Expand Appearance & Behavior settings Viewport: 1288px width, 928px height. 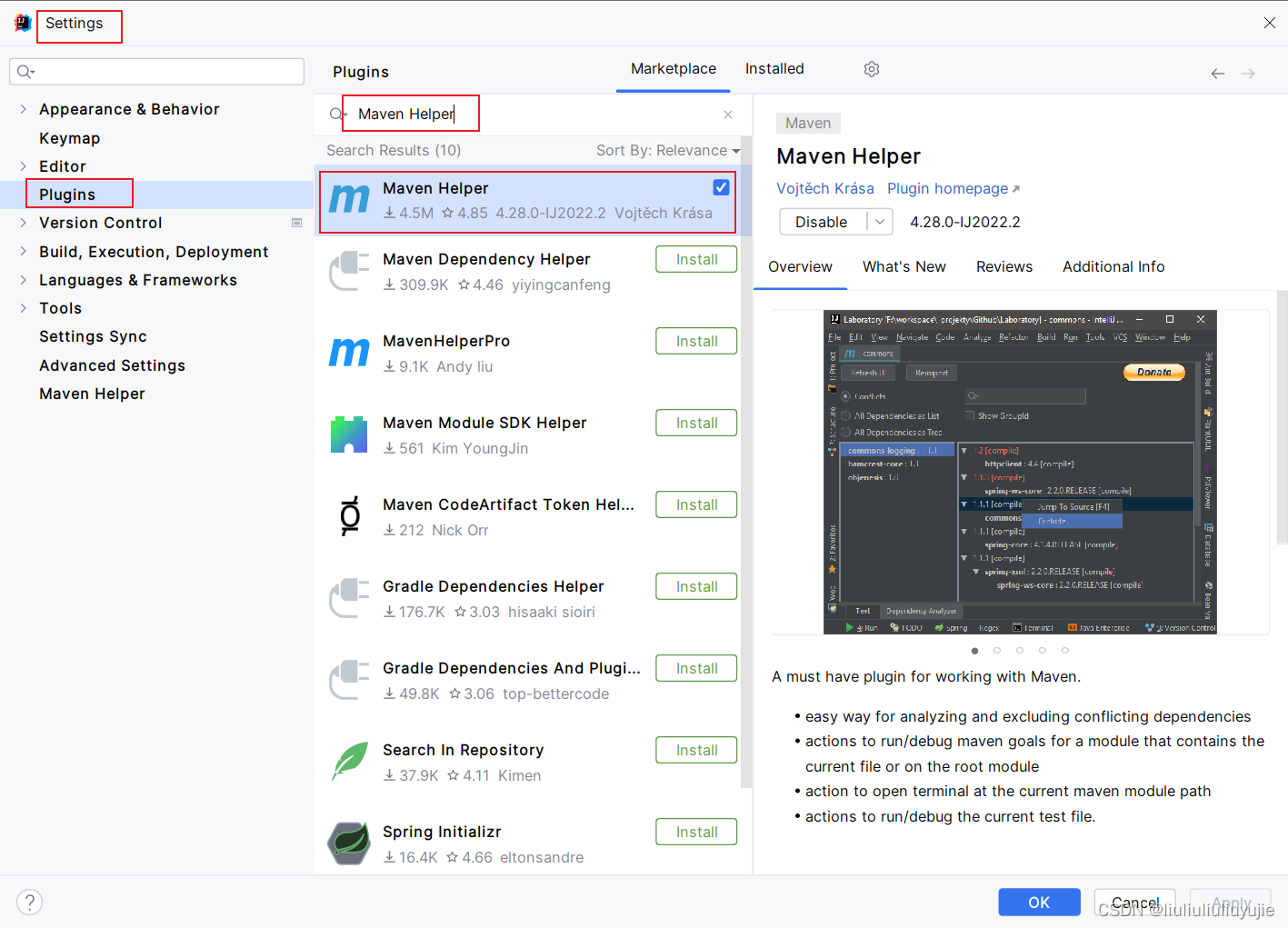click(23, 109)
